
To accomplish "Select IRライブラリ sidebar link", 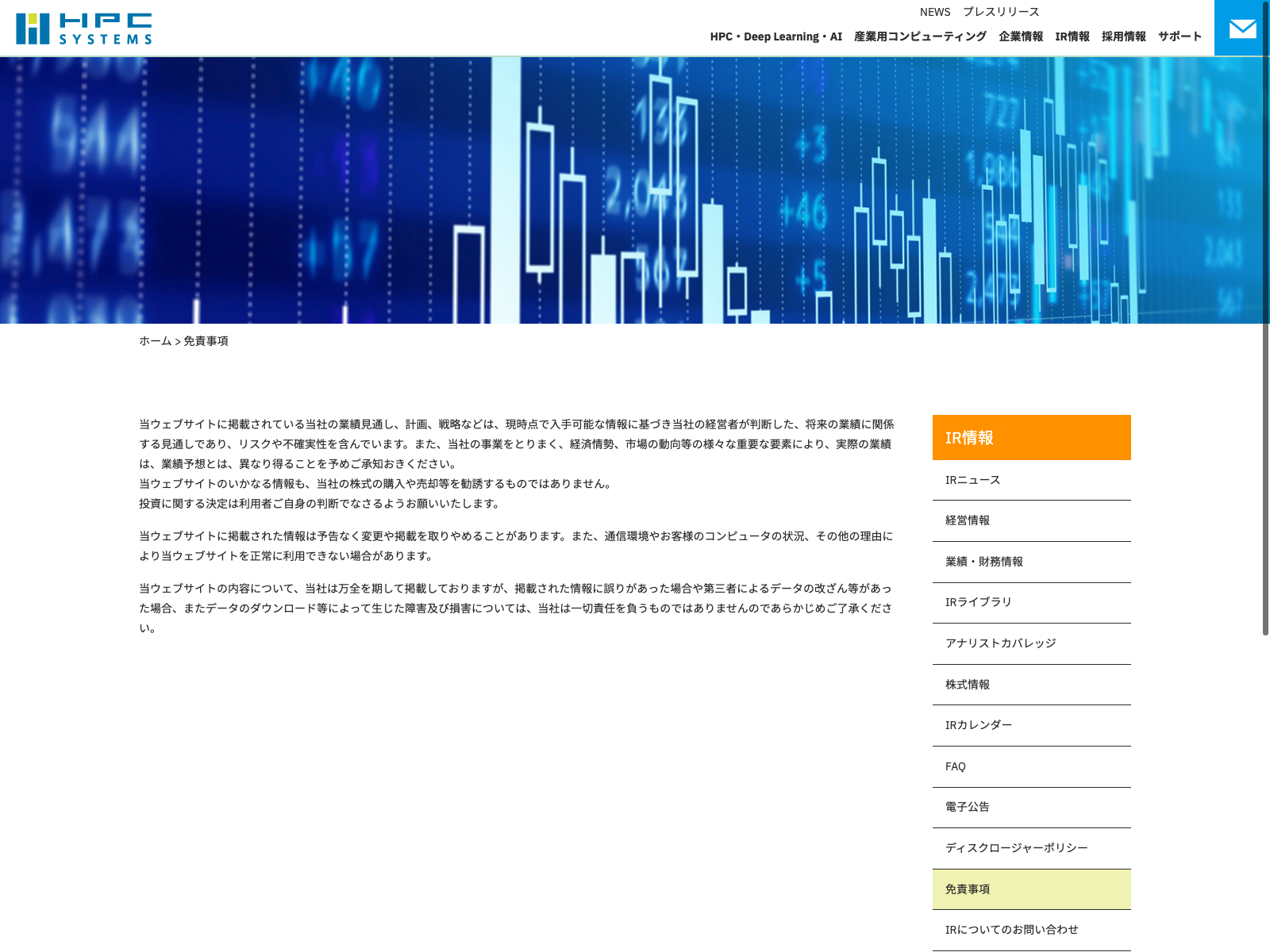I will [x=978, y=602].
